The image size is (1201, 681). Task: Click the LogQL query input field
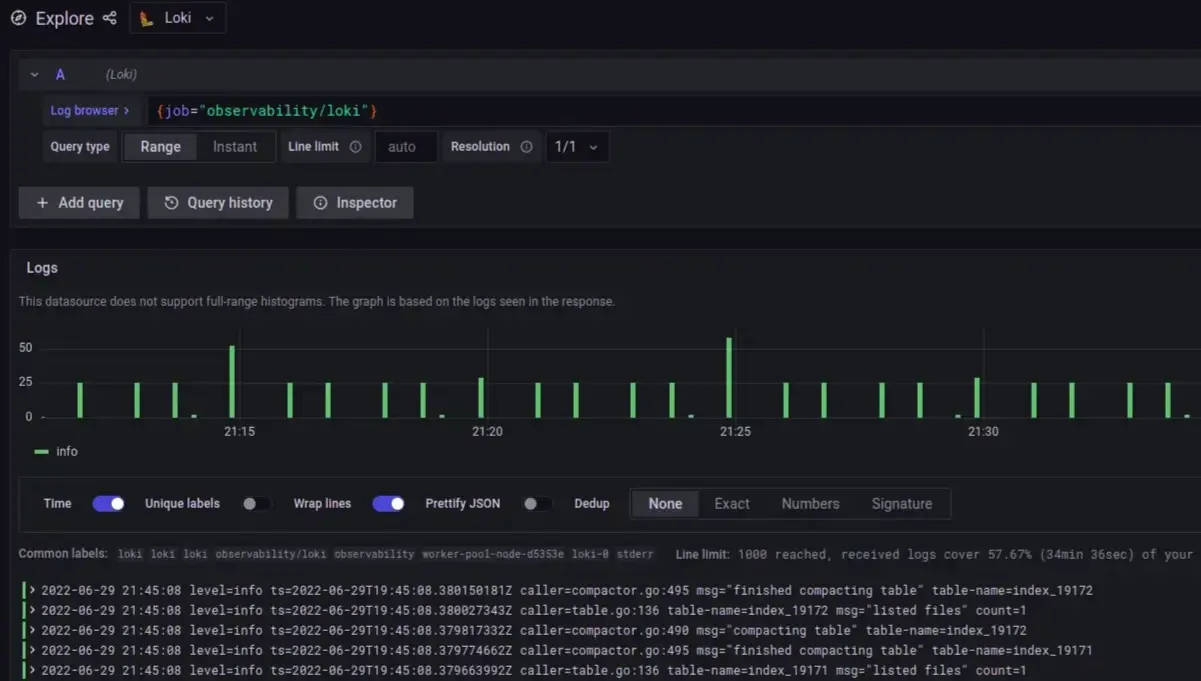tap(672, 111)
